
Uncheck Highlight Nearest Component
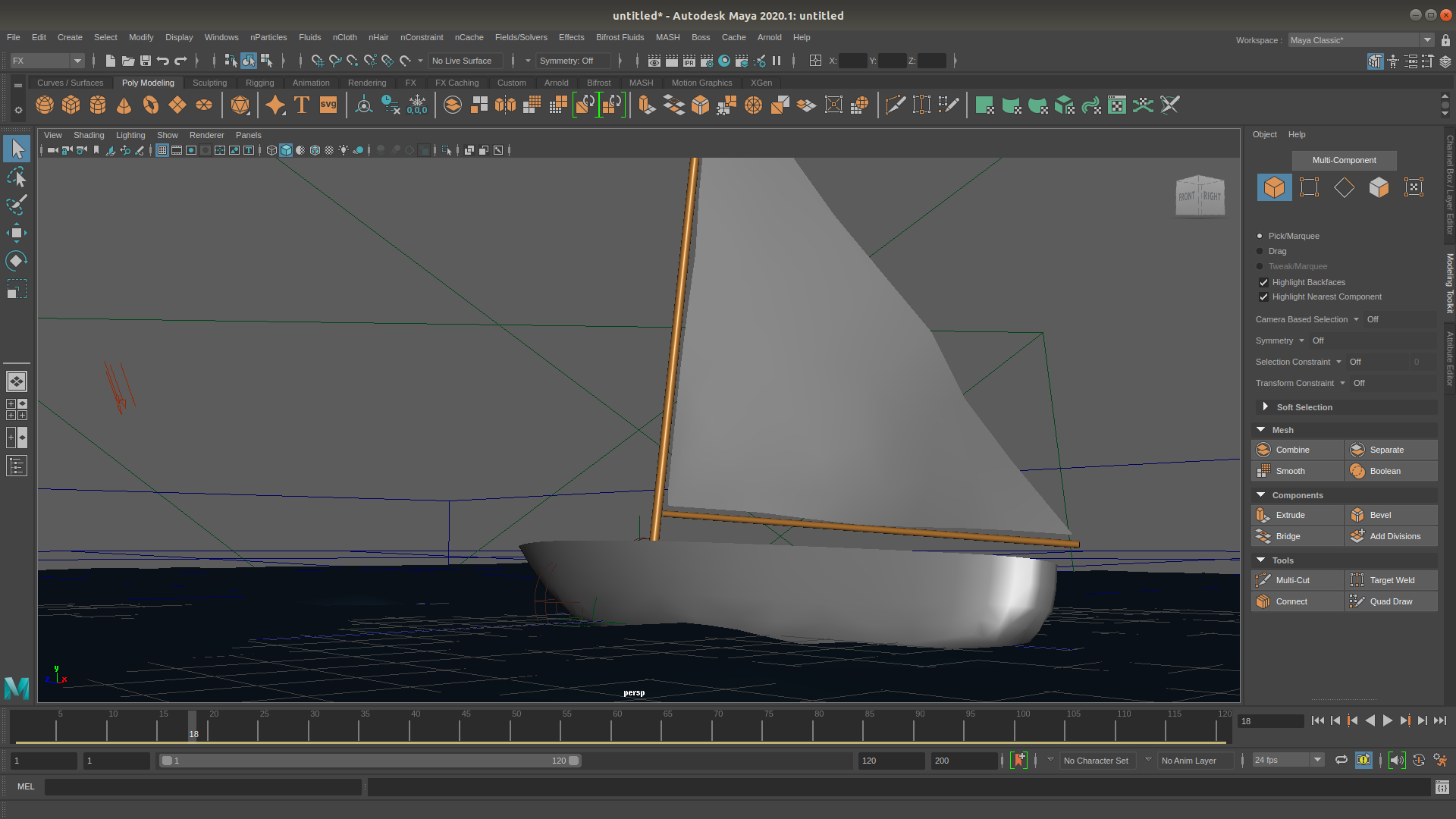[1263, 297]
